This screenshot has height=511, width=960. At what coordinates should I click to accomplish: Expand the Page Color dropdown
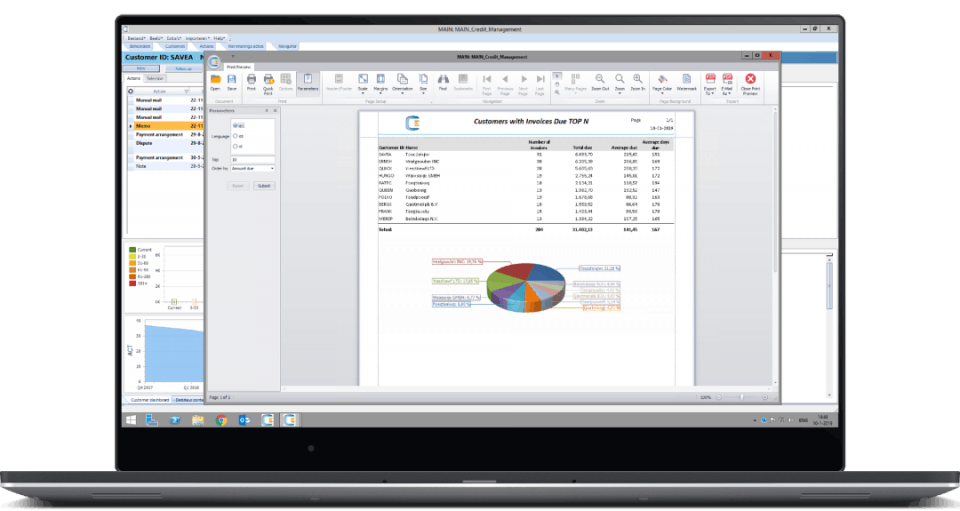pyautogui.click(x=662, y=84)
